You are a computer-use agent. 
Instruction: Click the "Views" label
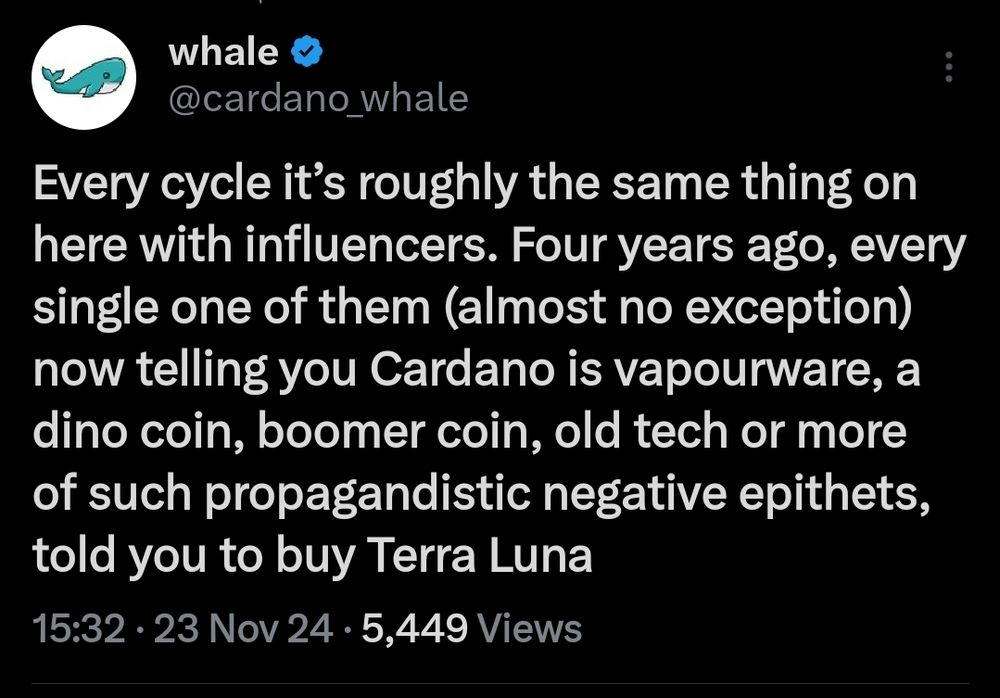coord(531,628)
